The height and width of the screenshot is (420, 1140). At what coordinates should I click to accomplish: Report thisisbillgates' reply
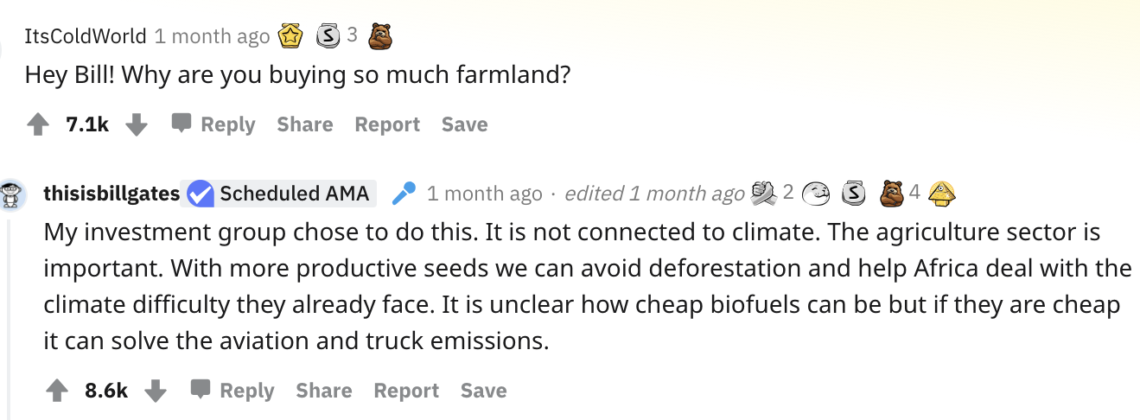[405, 391]
